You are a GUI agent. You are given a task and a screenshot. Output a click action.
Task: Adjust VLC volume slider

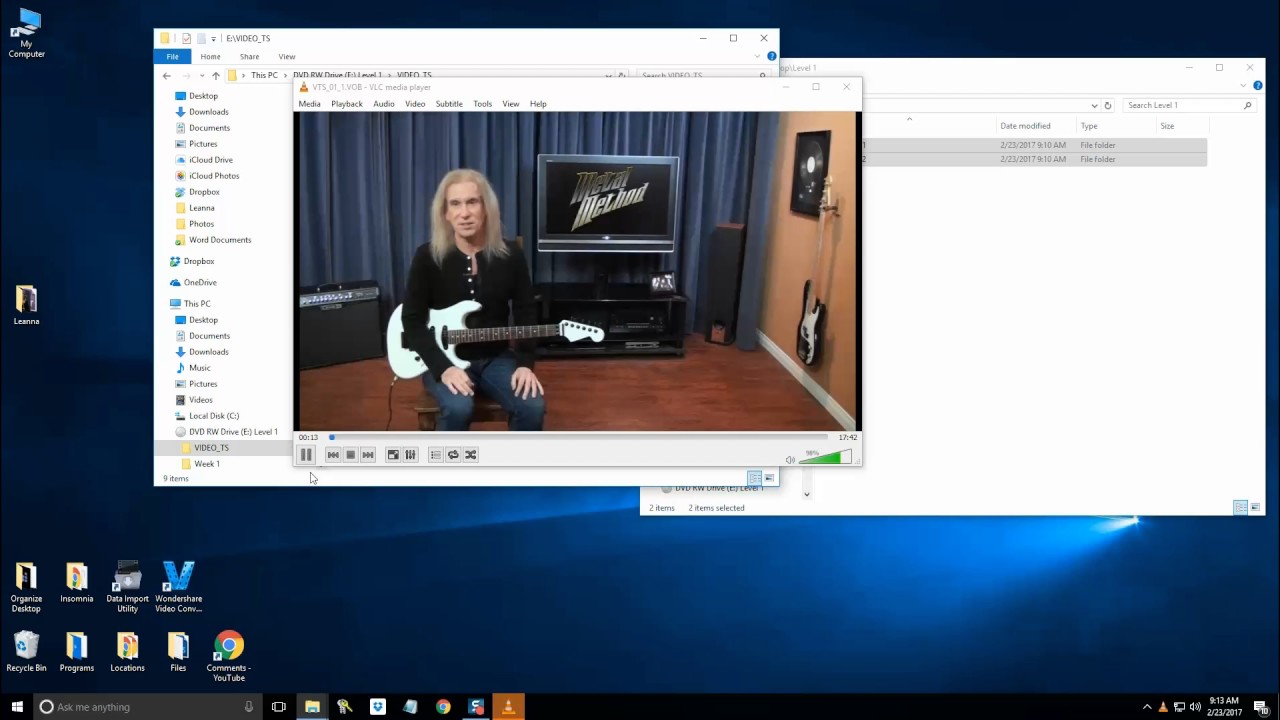(x=826, y=457)
